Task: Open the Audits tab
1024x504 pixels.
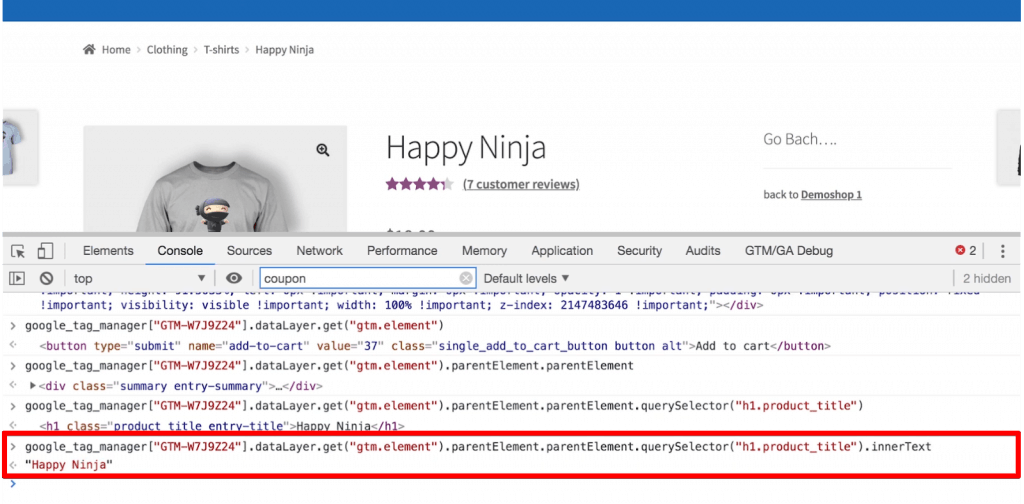Action: (x=703, y=251)
